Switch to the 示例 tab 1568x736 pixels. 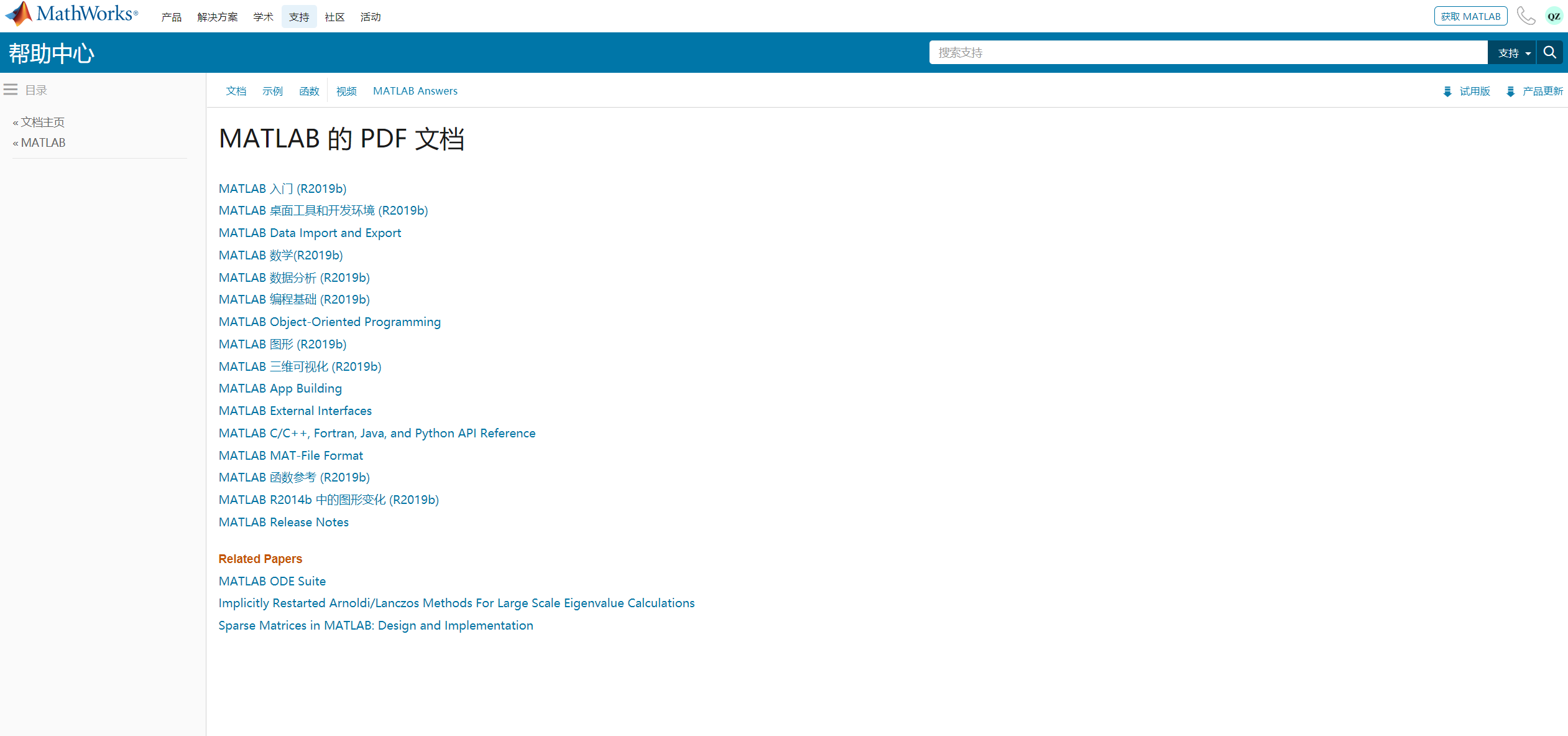pos(272,91)
